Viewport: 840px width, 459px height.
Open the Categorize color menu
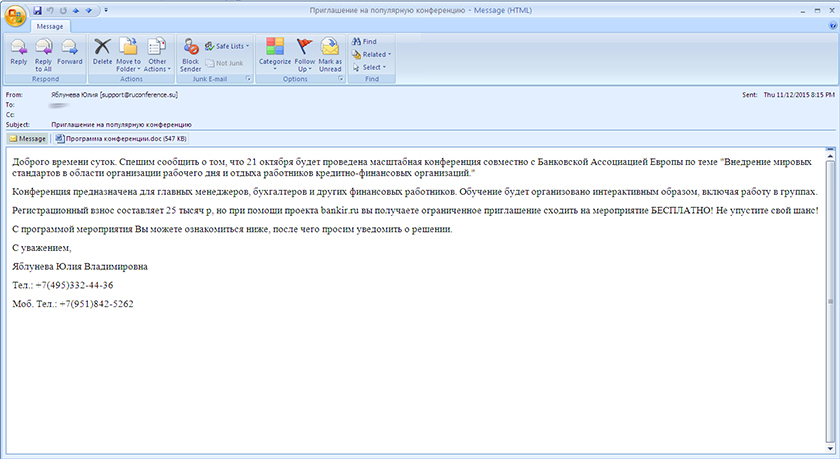pos(275,55)
